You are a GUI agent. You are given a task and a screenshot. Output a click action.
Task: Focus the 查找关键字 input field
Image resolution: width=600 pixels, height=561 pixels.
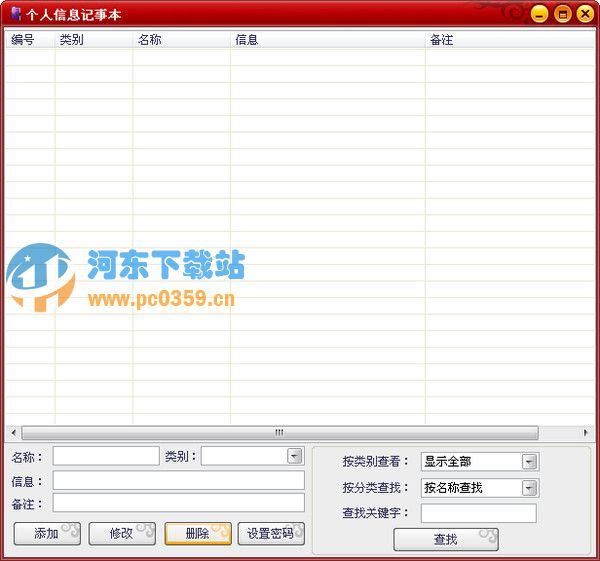[x=479, y=513]
